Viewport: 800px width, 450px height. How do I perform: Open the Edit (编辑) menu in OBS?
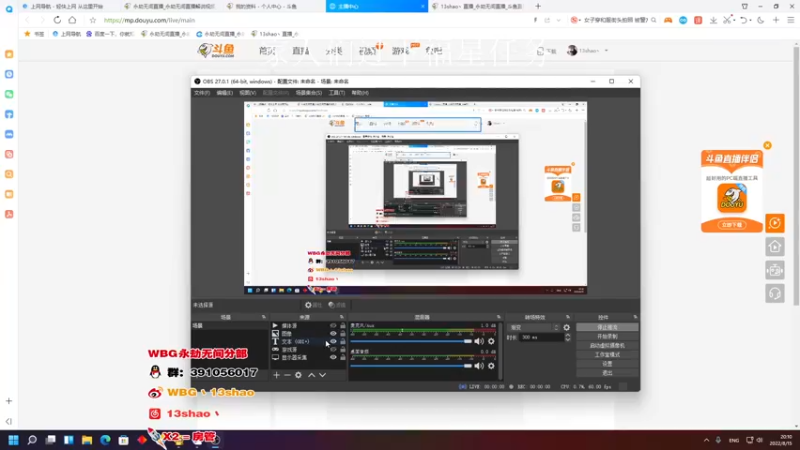tap(224, 93)
